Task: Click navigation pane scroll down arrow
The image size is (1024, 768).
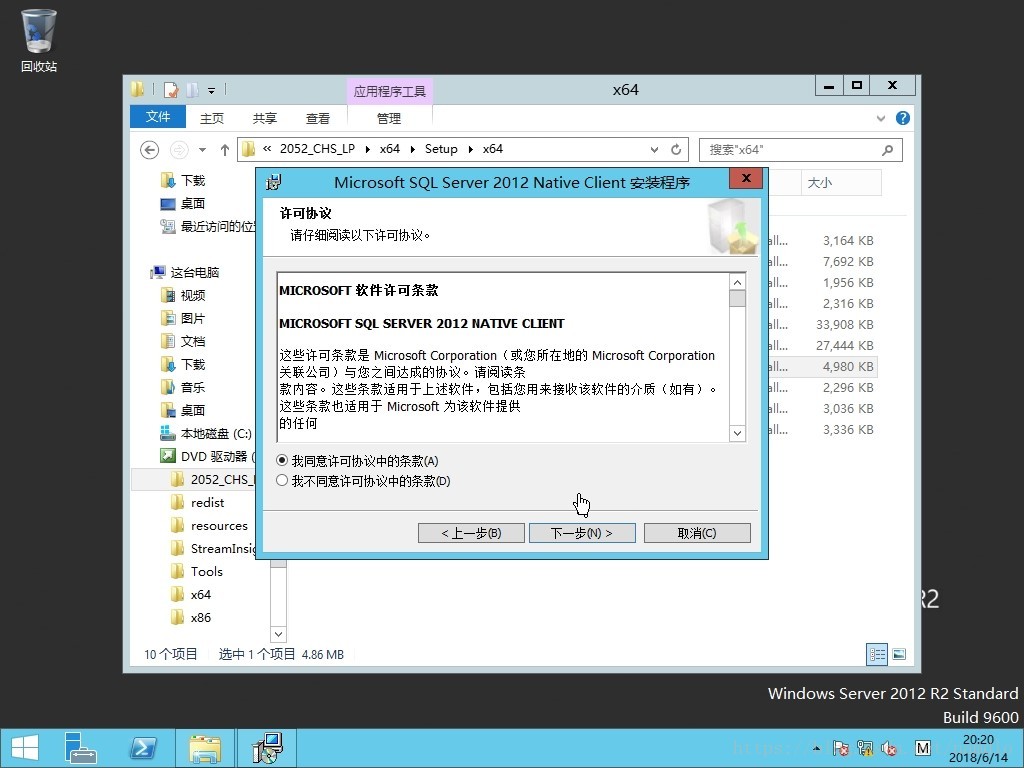Action: (278, 633)
